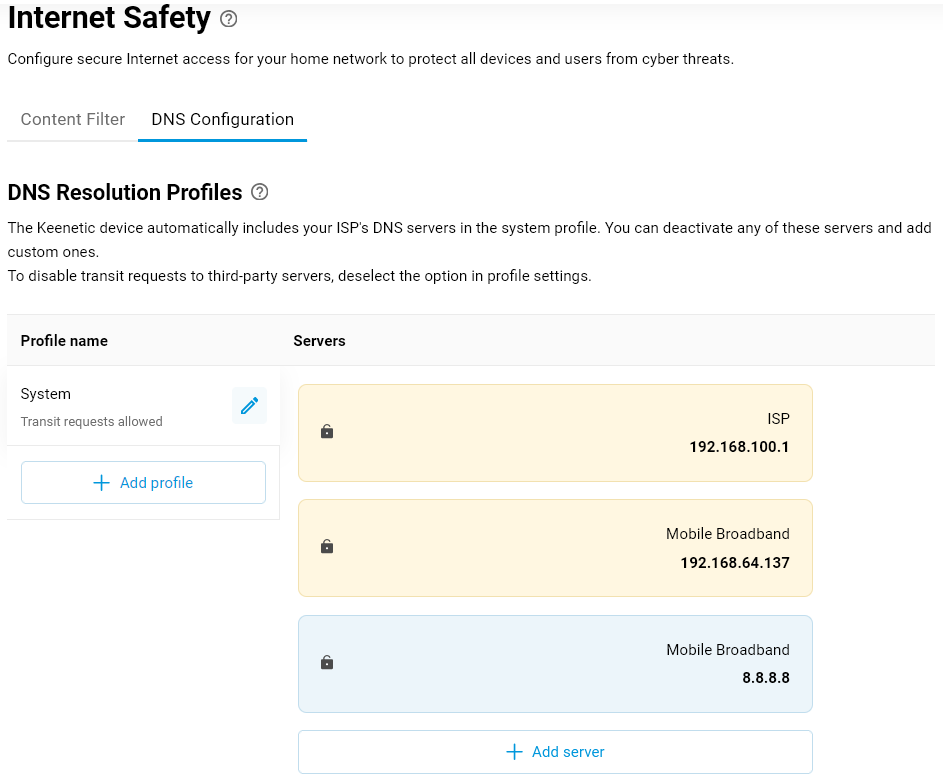Select the DNS Configuration tab
This screenshot has height=782, width=943.
[222, 119]
